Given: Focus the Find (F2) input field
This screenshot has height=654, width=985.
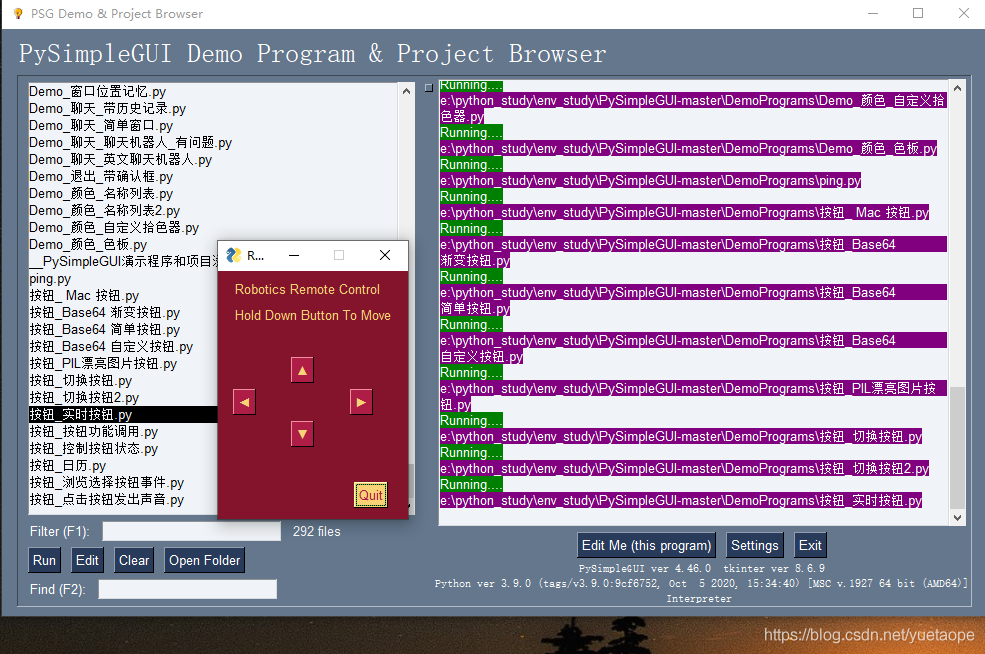Looking at the screenshot, I should point(187,589).
